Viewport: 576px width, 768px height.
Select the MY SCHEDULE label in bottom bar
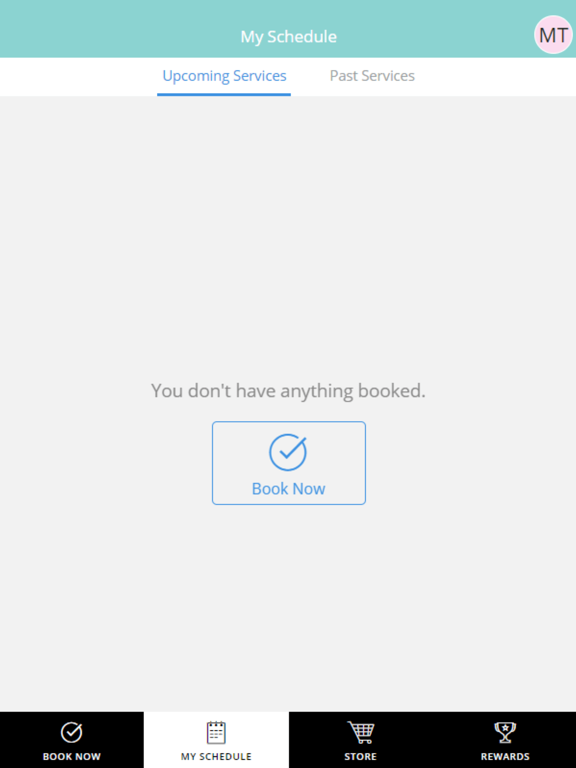(x=216, y=756)
